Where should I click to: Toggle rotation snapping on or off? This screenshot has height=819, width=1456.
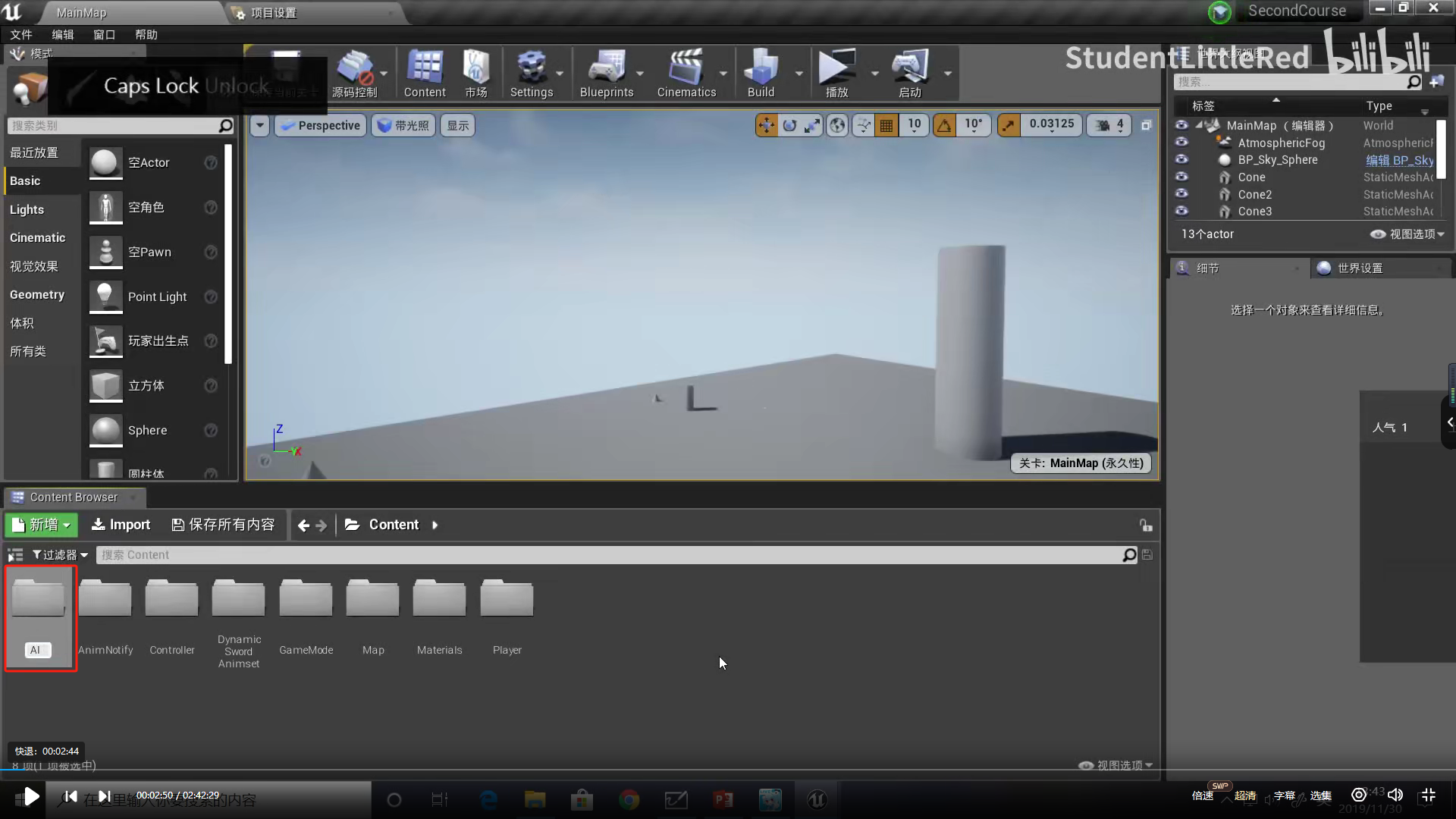[944, 125]
